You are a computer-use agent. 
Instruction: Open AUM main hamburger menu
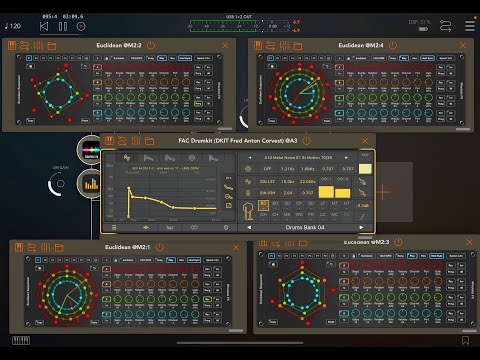pyautogui.click(x=470, y=26)
